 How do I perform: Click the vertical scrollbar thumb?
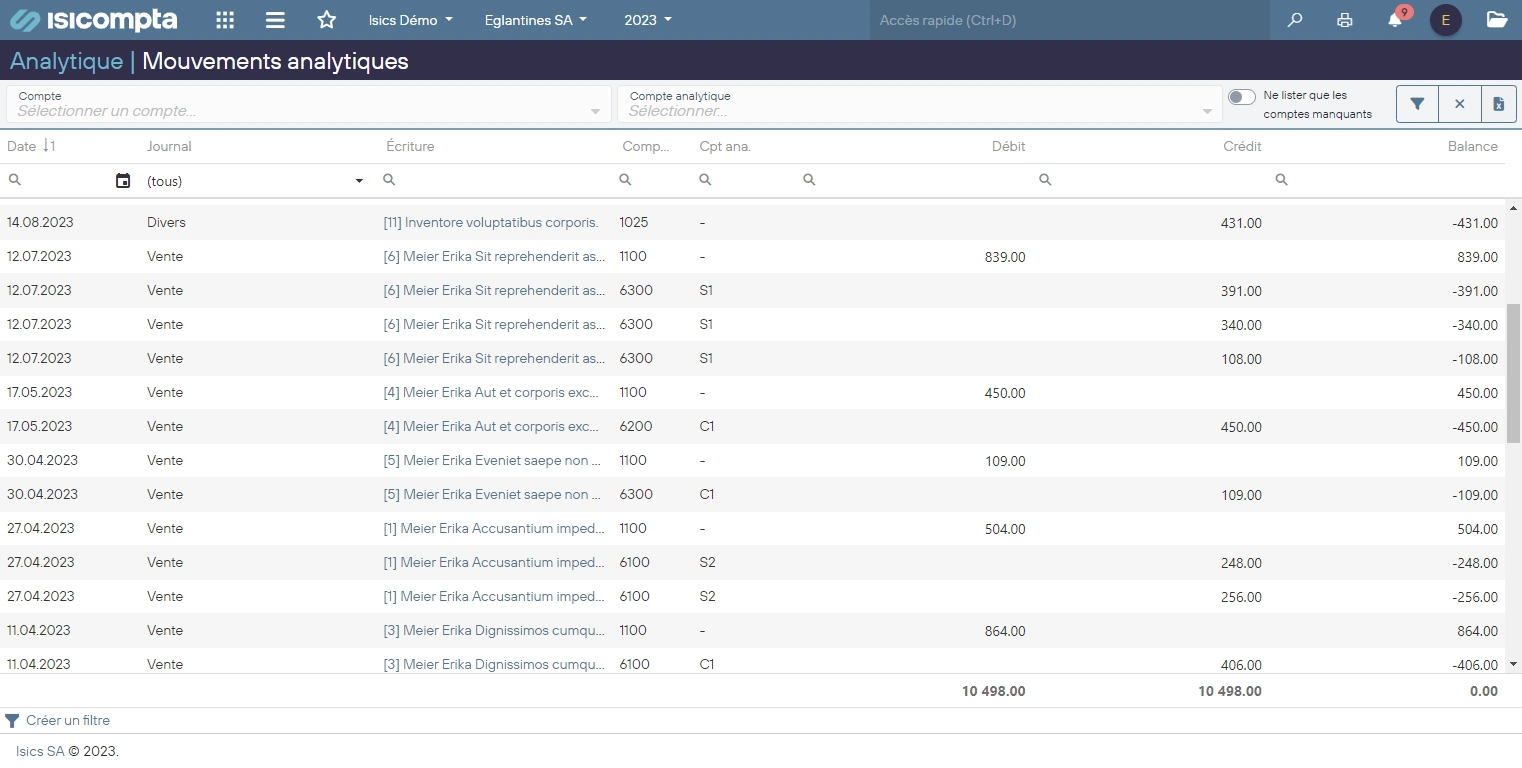point(1513,373)
